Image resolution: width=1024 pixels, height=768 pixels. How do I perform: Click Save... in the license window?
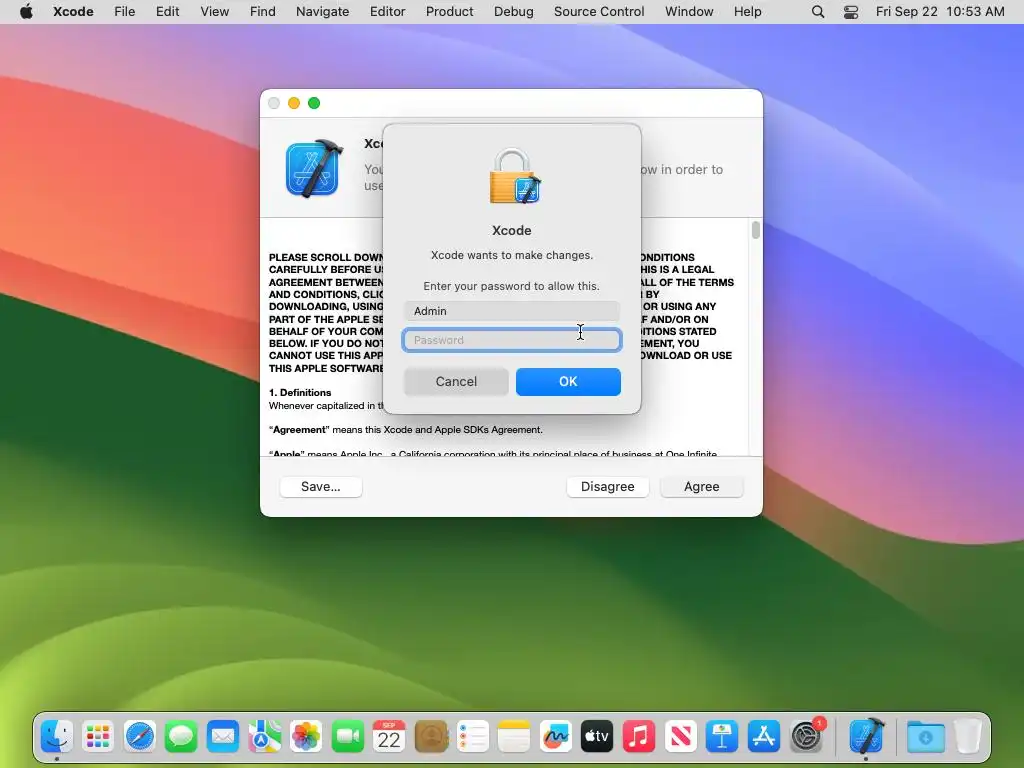point(321,487)
